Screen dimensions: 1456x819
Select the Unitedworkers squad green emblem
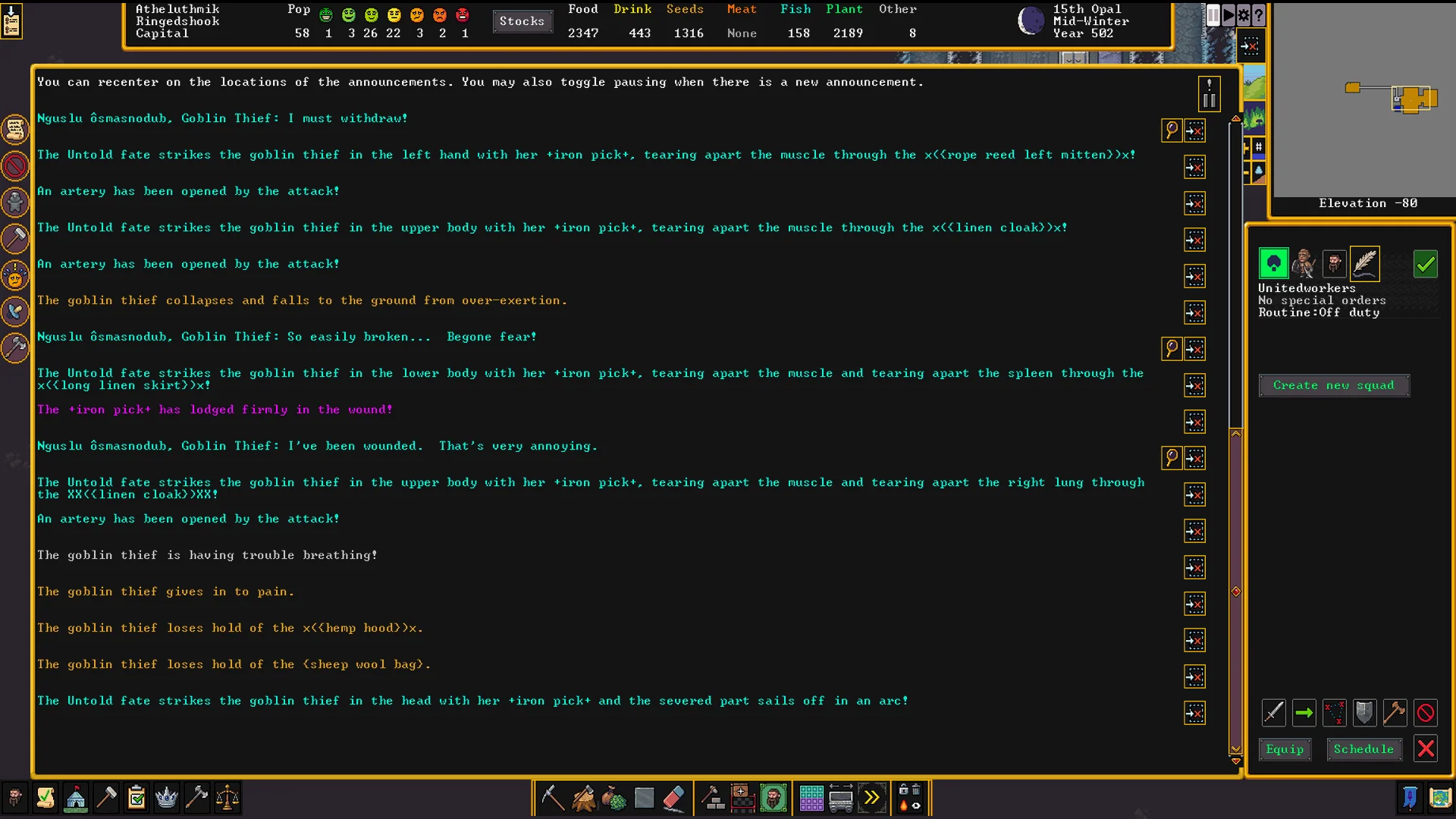(1273, 264)
